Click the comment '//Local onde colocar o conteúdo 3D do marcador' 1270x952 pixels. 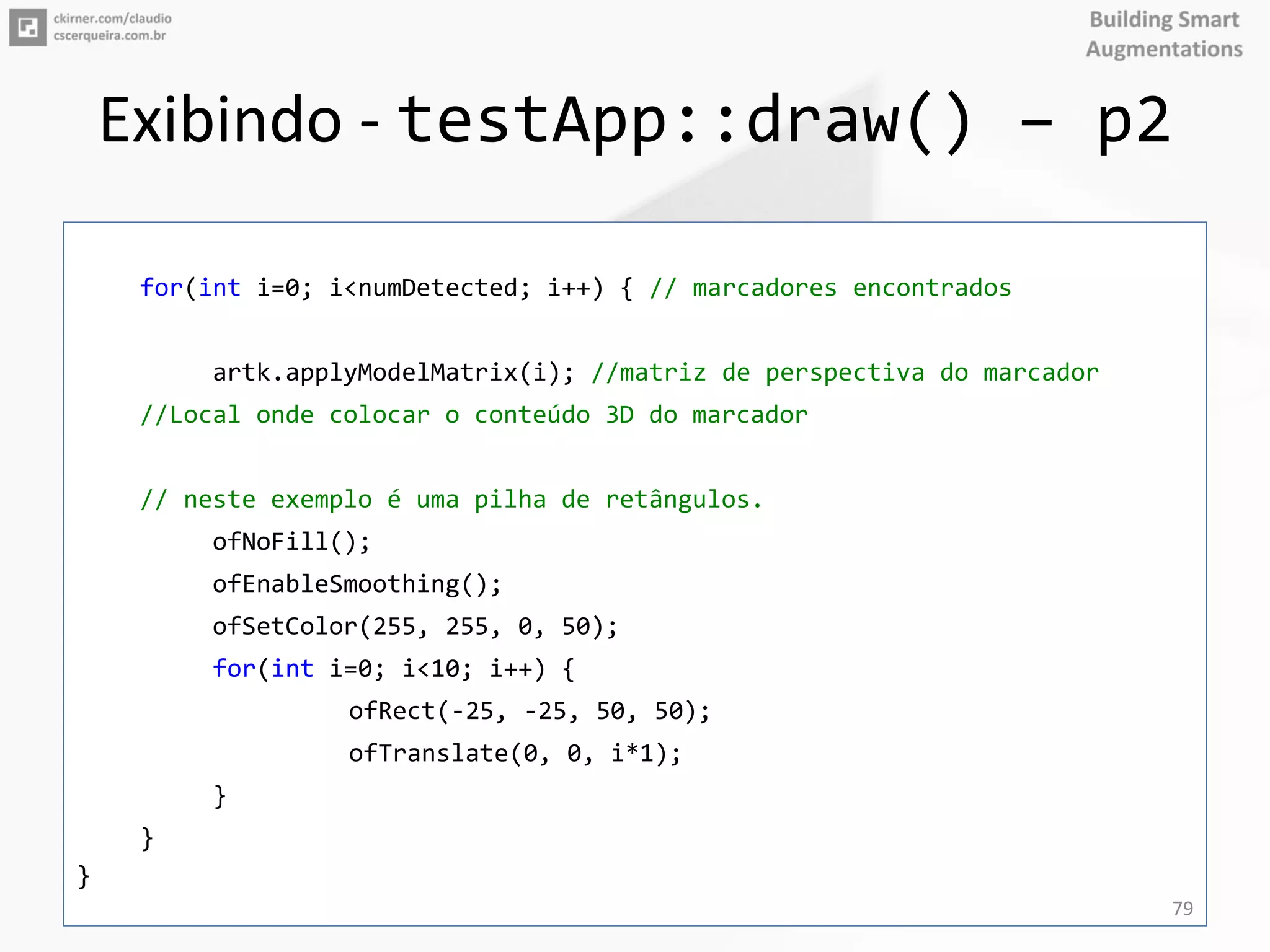[474, 415]
